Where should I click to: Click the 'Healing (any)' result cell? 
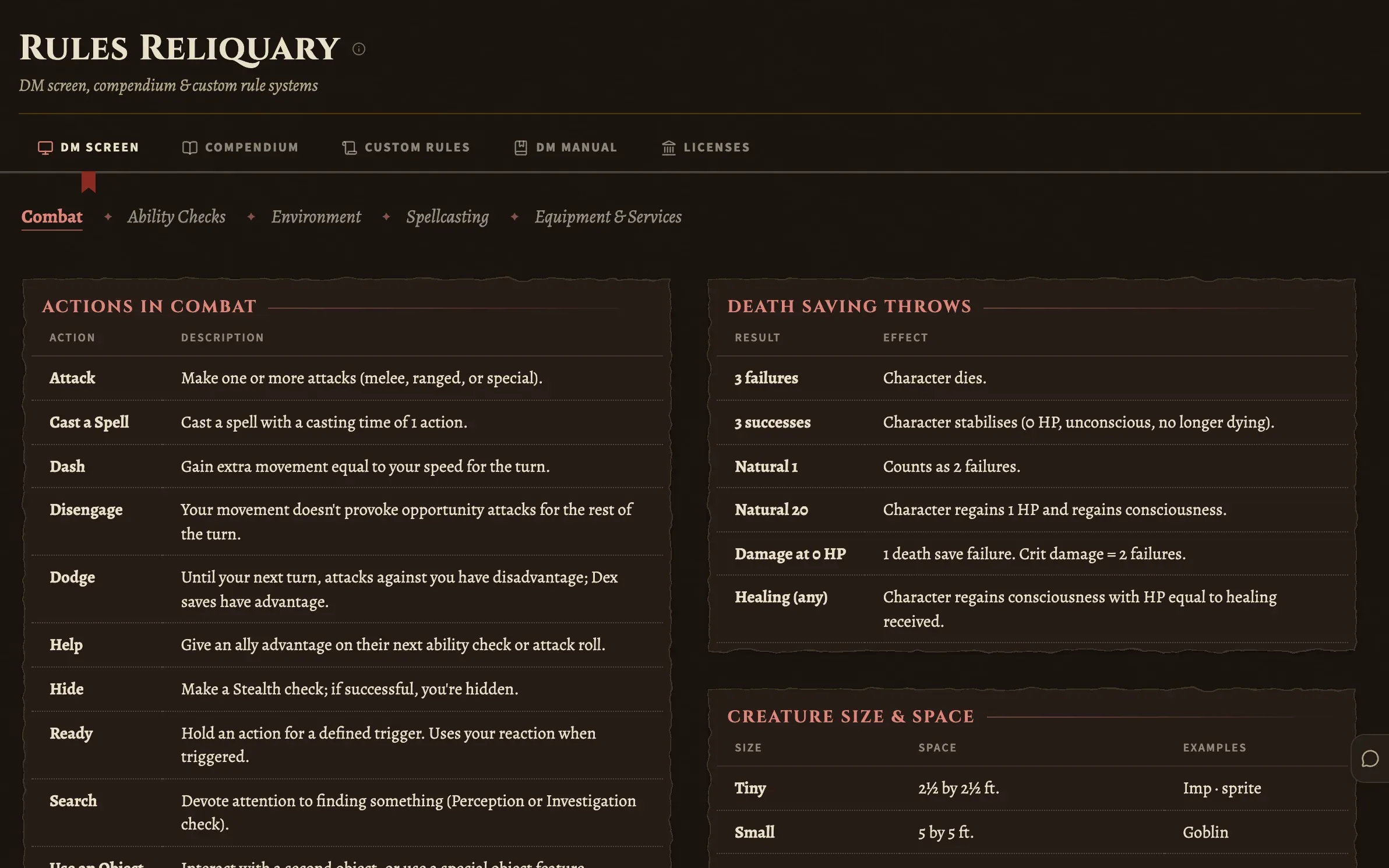[x=781, y=597]
